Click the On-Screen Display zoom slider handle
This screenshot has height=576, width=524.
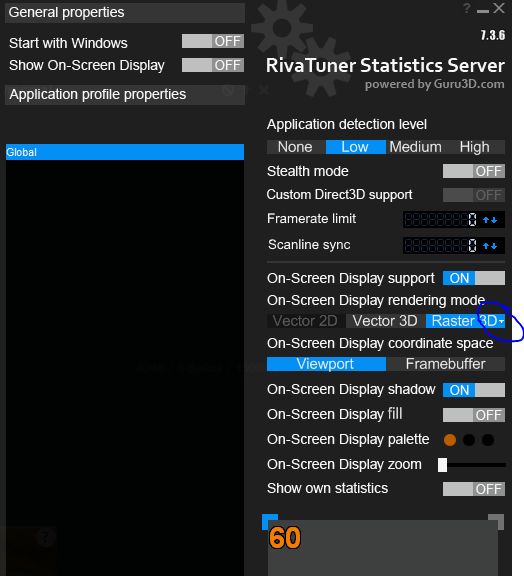pyautogui.click(x=442, y=465)
